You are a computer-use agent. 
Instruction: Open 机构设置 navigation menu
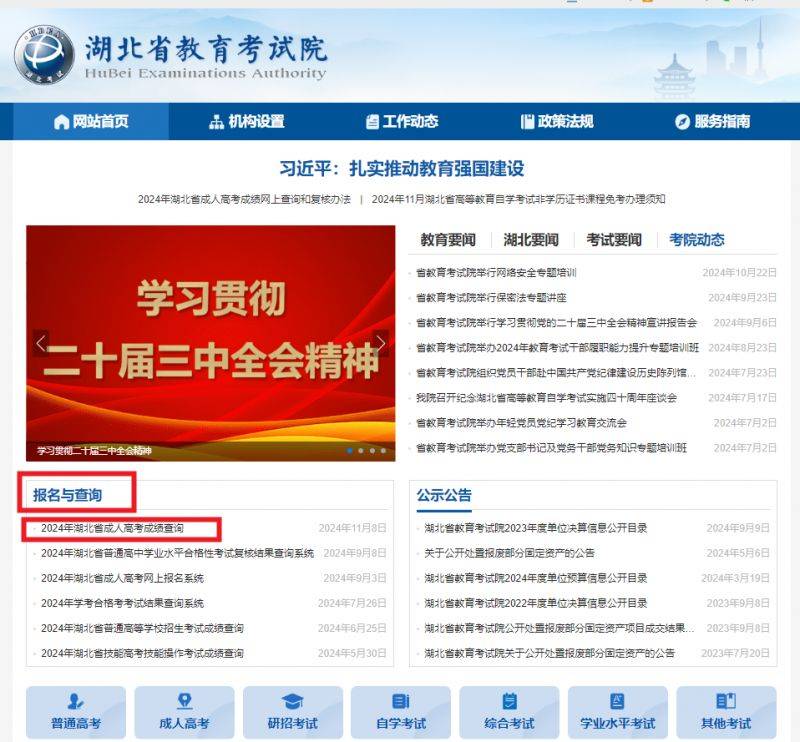(x=247, y=121)
